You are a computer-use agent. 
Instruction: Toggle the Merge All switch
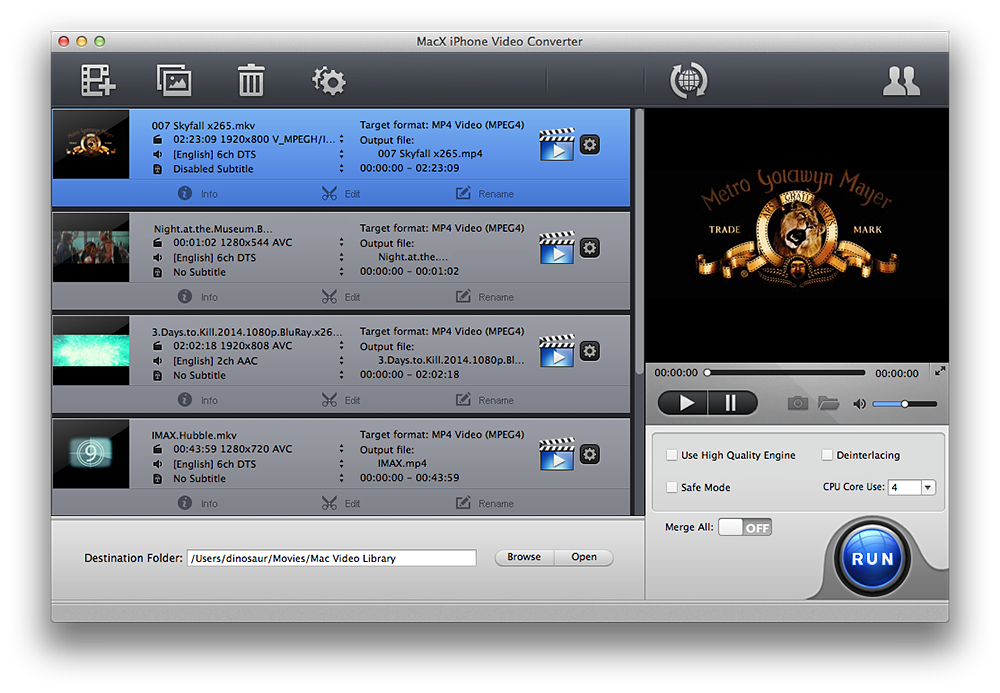coord(745,527)
